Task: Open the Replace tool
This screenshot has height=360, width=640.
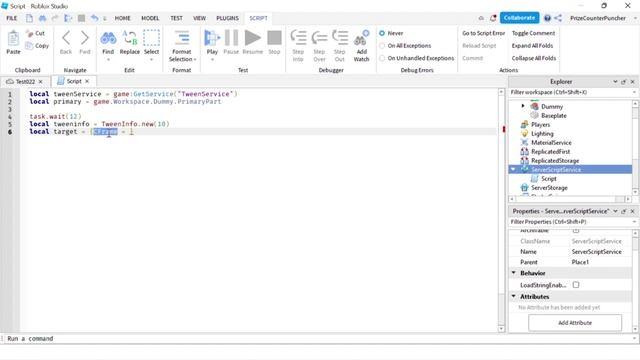Action: [x=130, y=38]
